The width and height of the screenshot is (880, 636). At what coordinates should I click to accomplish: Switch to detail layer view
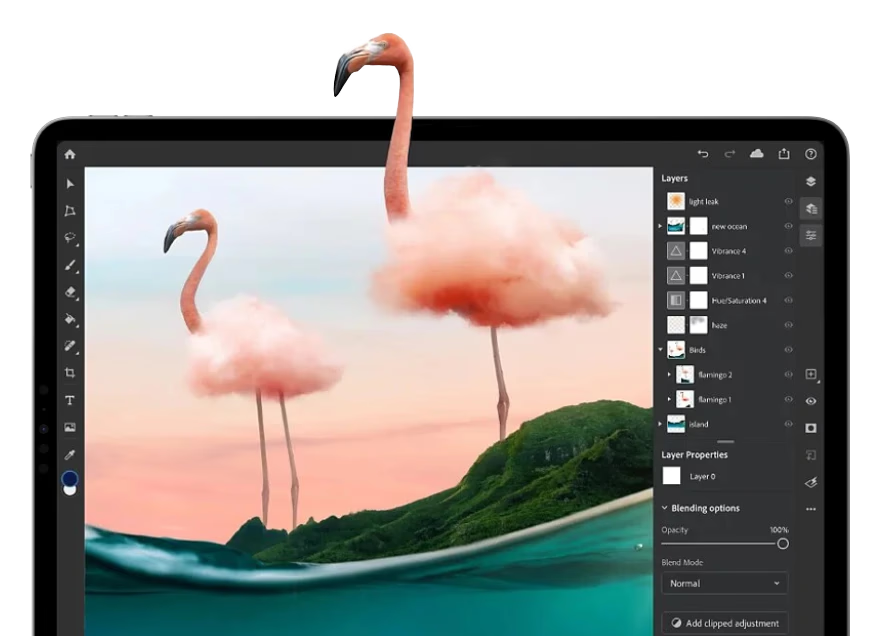811,209
